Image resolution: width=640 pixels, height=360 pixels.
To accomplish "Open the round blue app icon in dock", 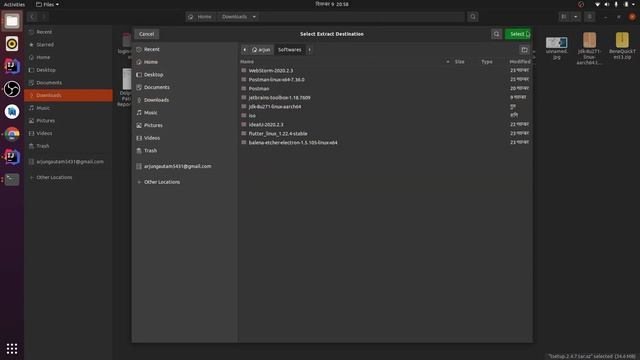I will [x=12, y=111].
